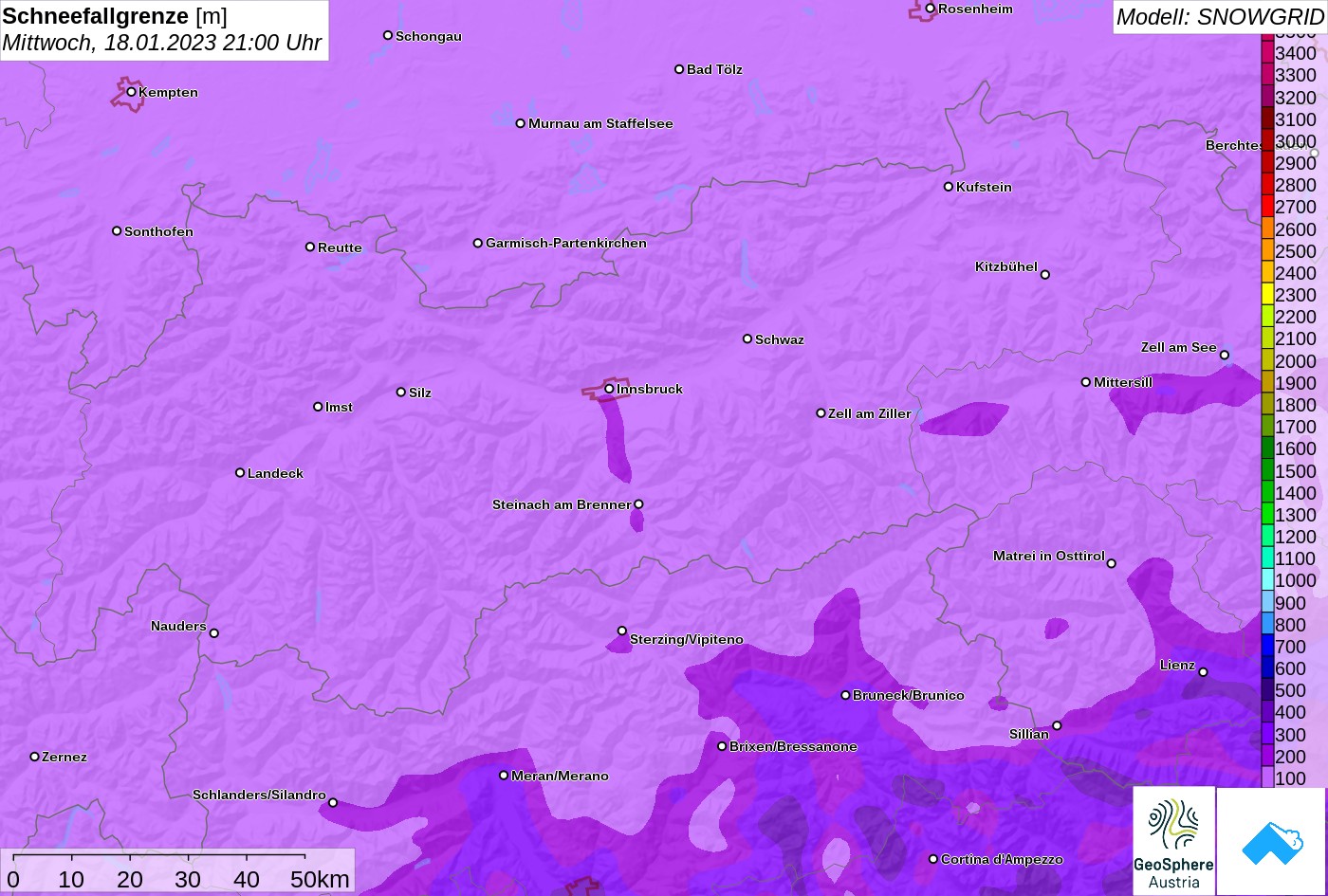Click the Rosenheim city marker dot
This screenshot has height=896, width=1328.
(931, 9)
